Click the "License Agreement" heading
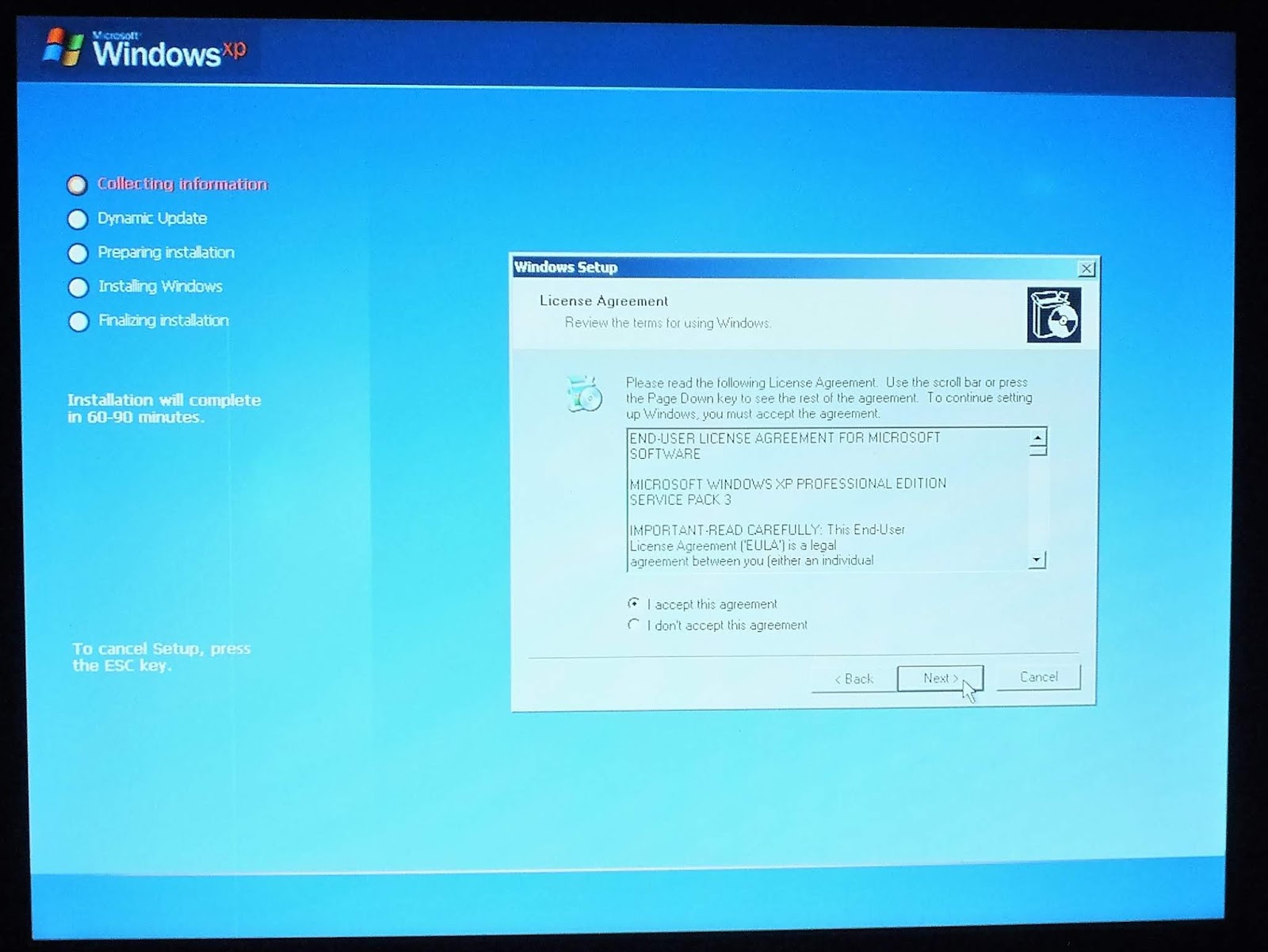1268x952 pixels. [604, 301]
